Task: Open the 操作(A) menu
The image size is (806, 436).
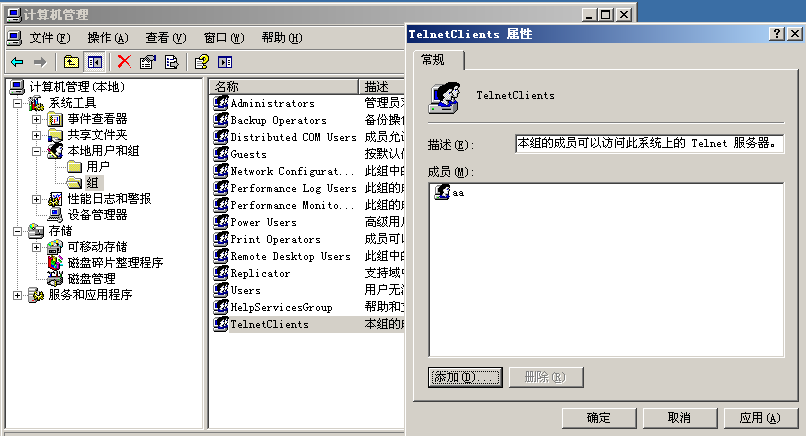Action: [107, 38]
